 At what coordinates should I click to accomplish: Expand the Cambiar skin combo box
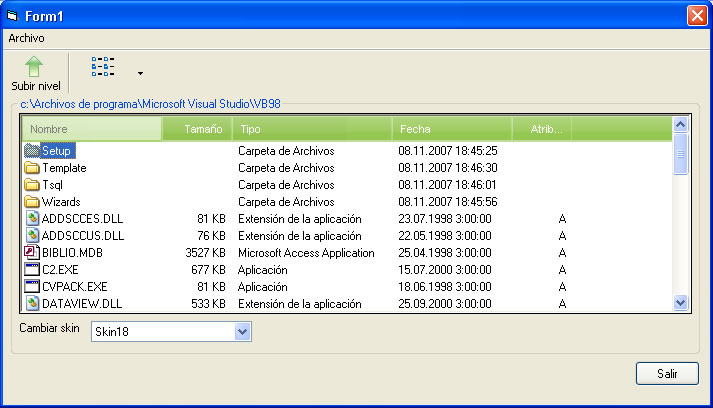click(241, 331)
